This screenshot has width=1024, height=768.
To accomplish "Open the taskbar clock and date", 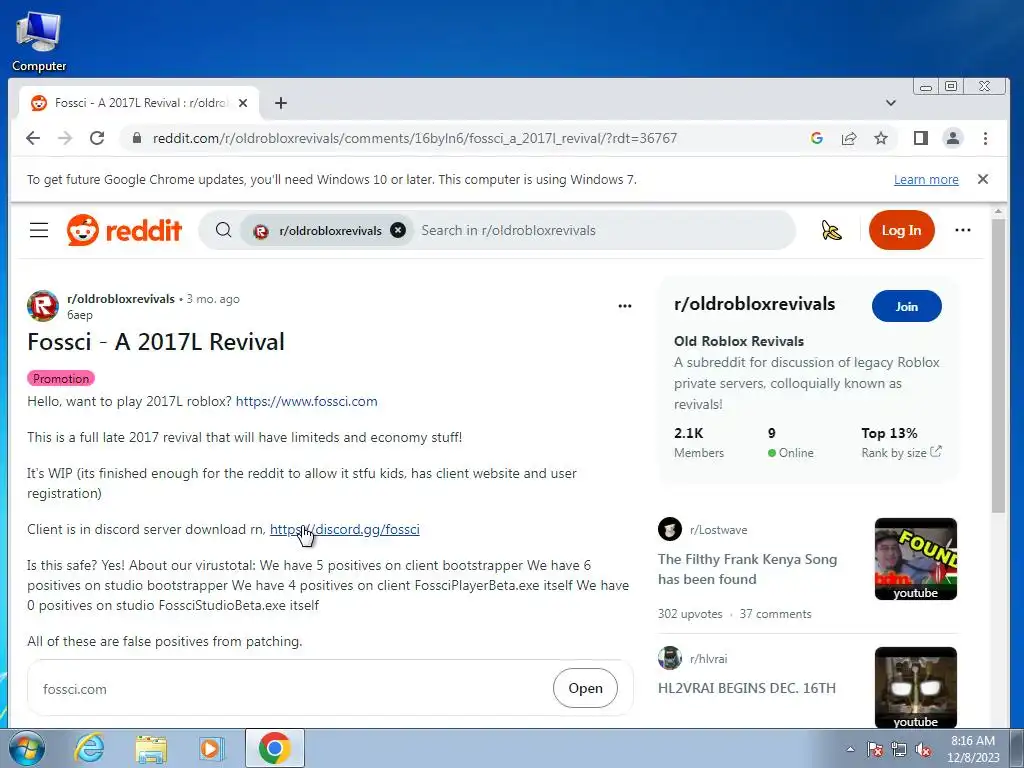I will coord(973,749).
